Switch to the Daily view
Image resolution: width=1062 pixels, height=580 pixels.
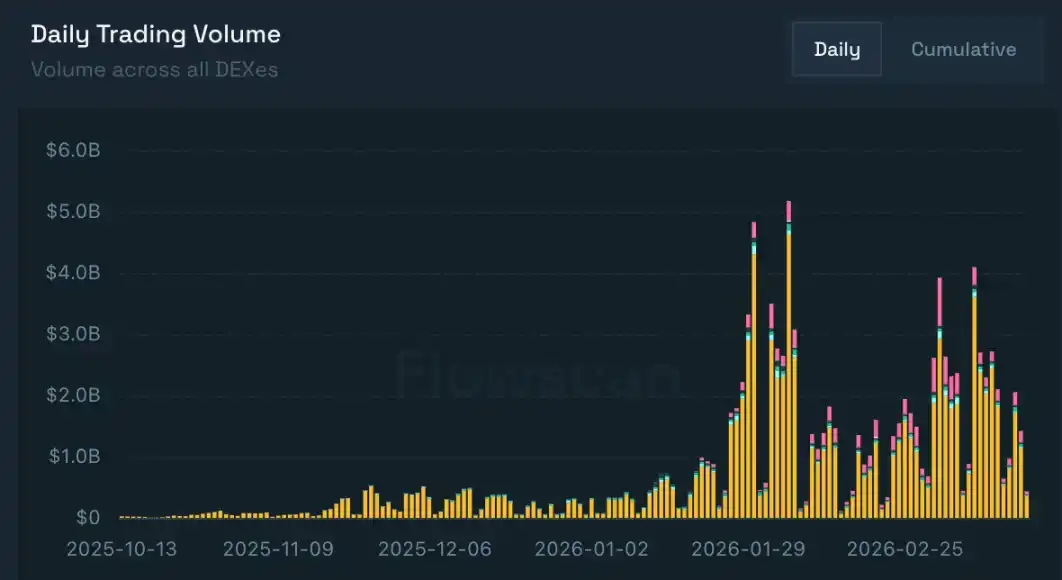pos(836,50)
